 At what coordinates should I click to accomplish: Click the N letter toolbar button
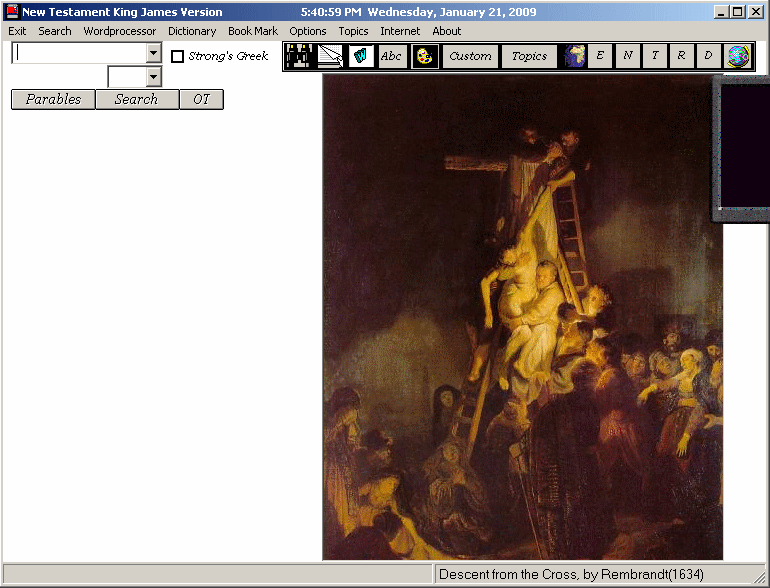pos(628,56)
